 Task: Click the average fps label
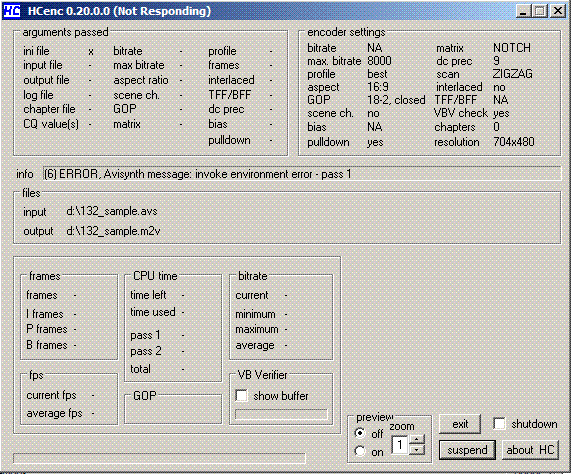click(x=54, y=413)
